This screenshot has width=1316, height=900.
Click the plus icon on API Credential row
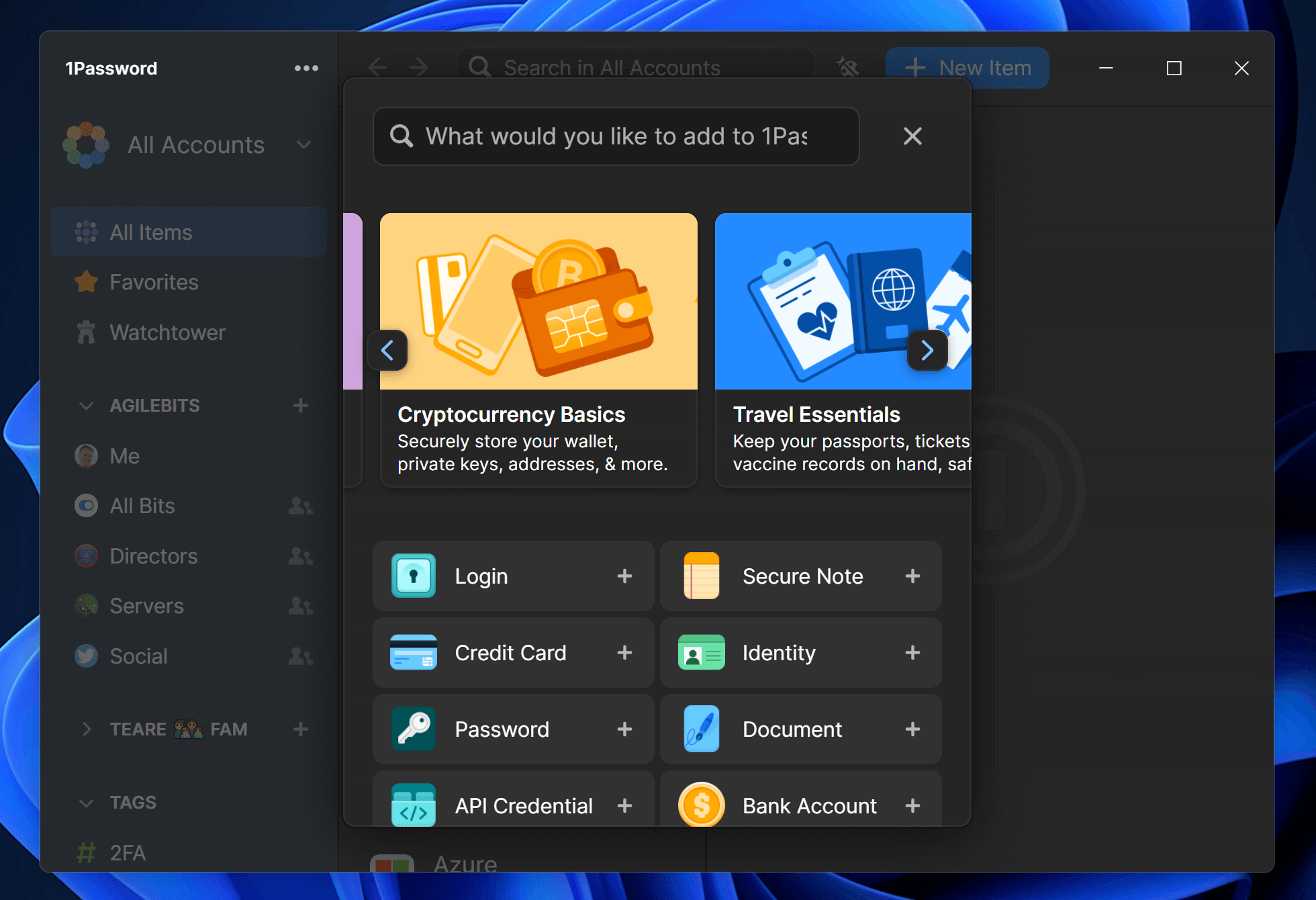coord(625,806)
